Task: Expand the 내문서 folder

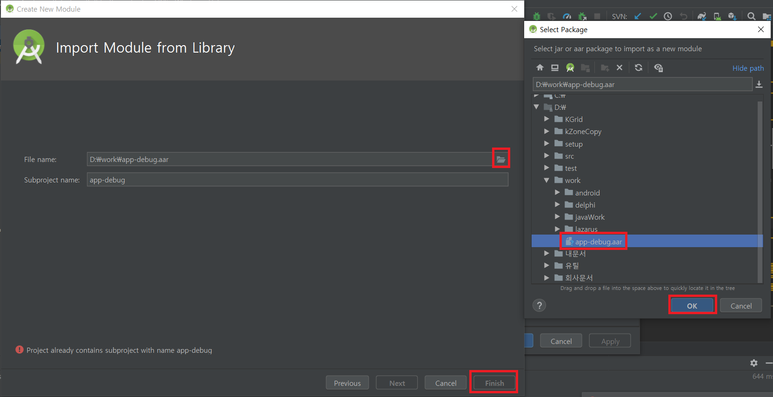Action: [x=547, y=253]
